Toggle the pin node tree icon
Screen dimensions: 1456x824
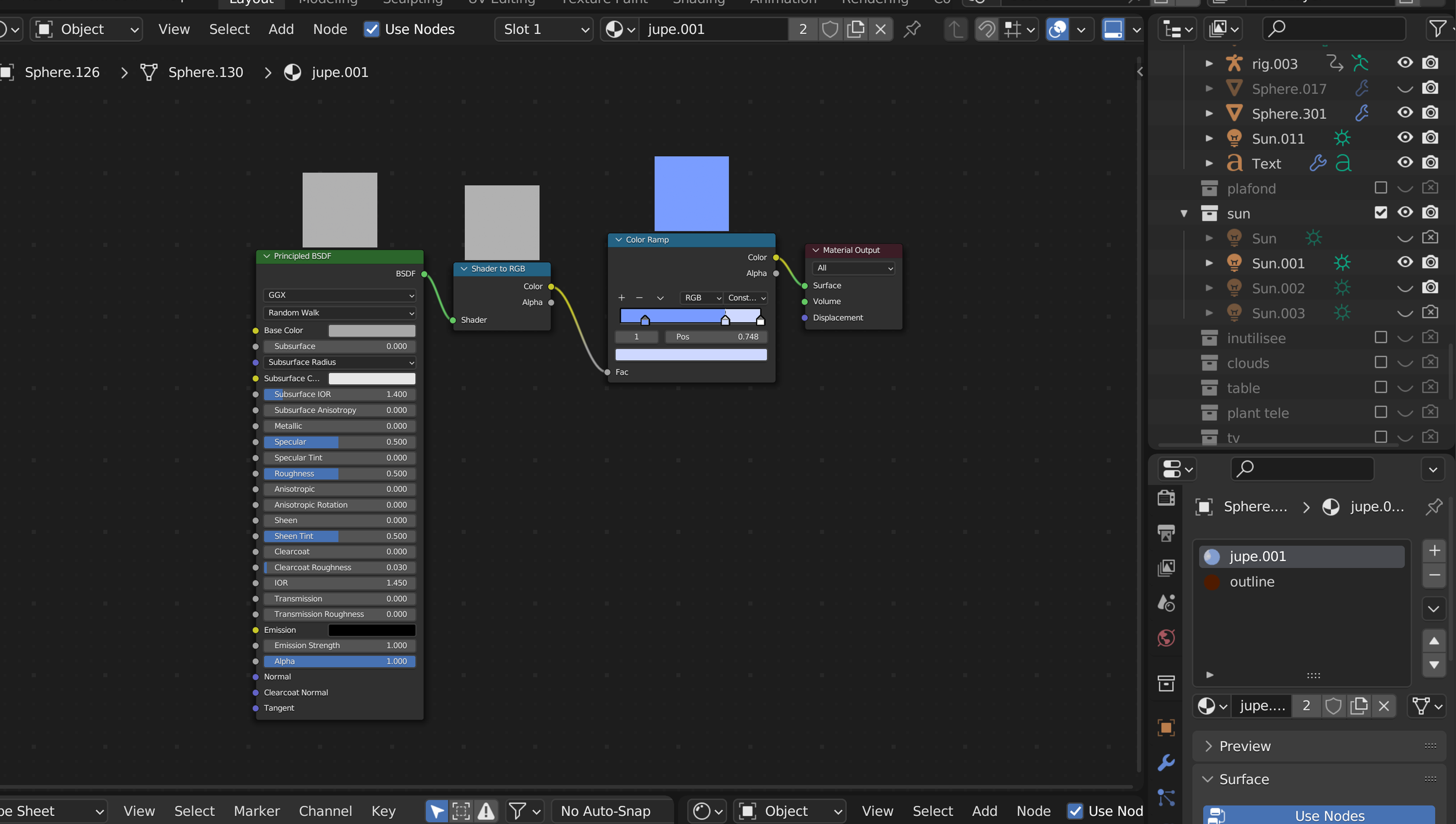pyautogui.click(x=912, y=29)
